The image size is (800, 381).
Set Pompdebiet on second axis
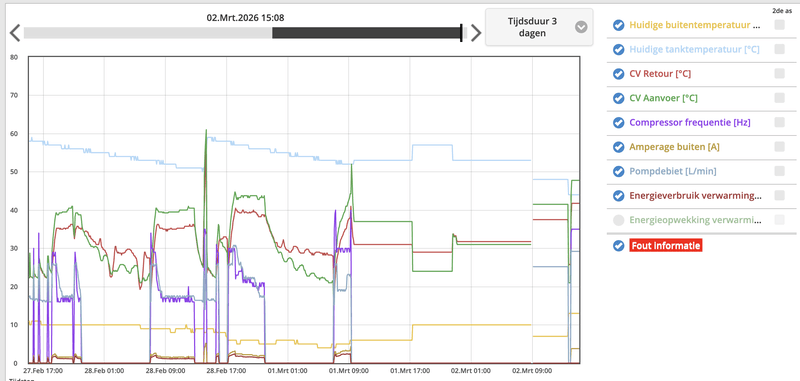point(779,171)
